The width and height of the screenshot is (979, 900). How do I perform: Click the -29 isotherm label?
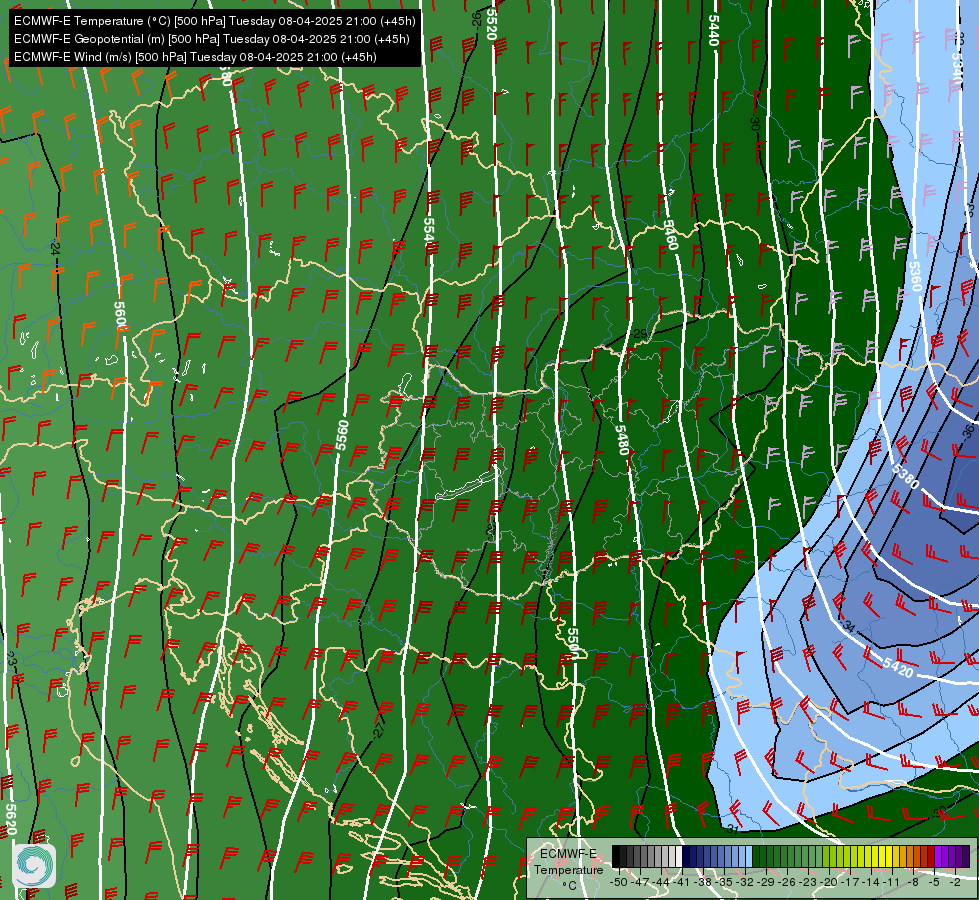tap(640, 334)
